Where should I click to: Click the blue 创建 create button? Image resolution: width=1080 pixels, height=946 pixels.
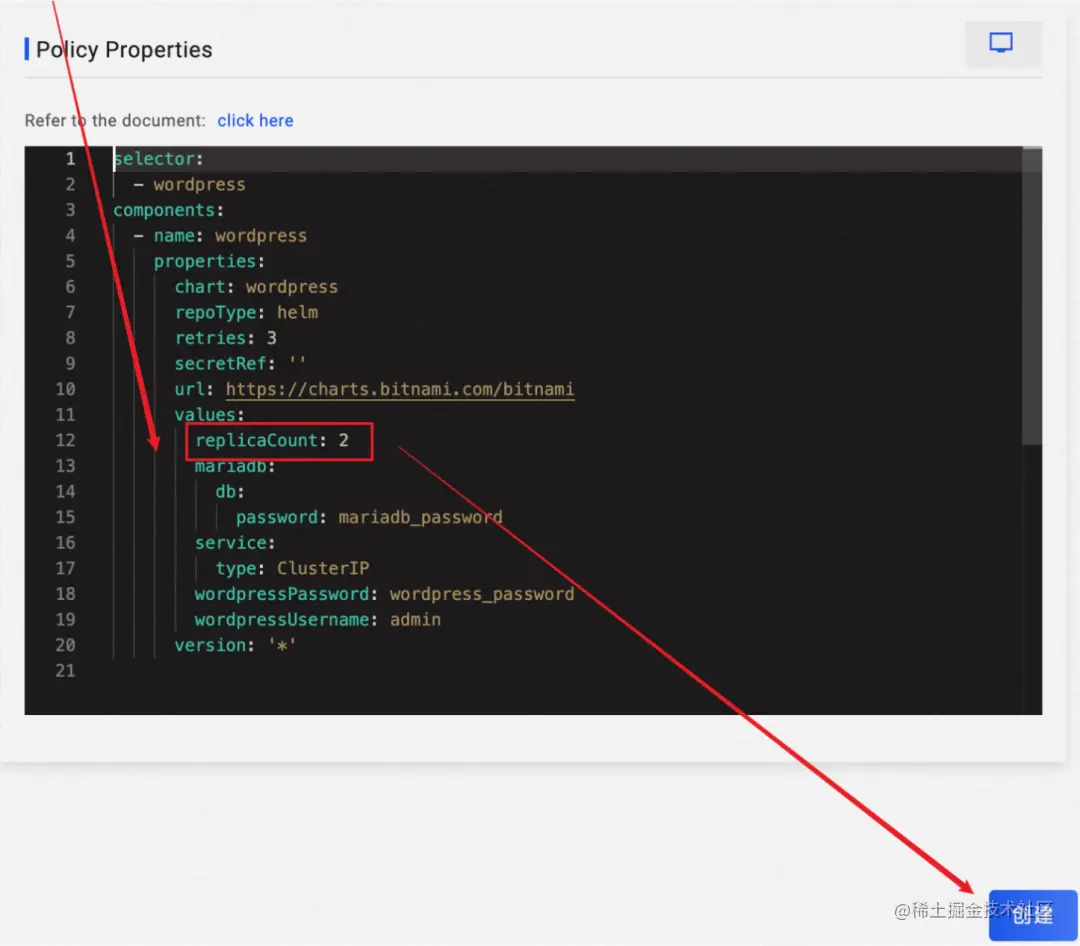point(1032,914)
